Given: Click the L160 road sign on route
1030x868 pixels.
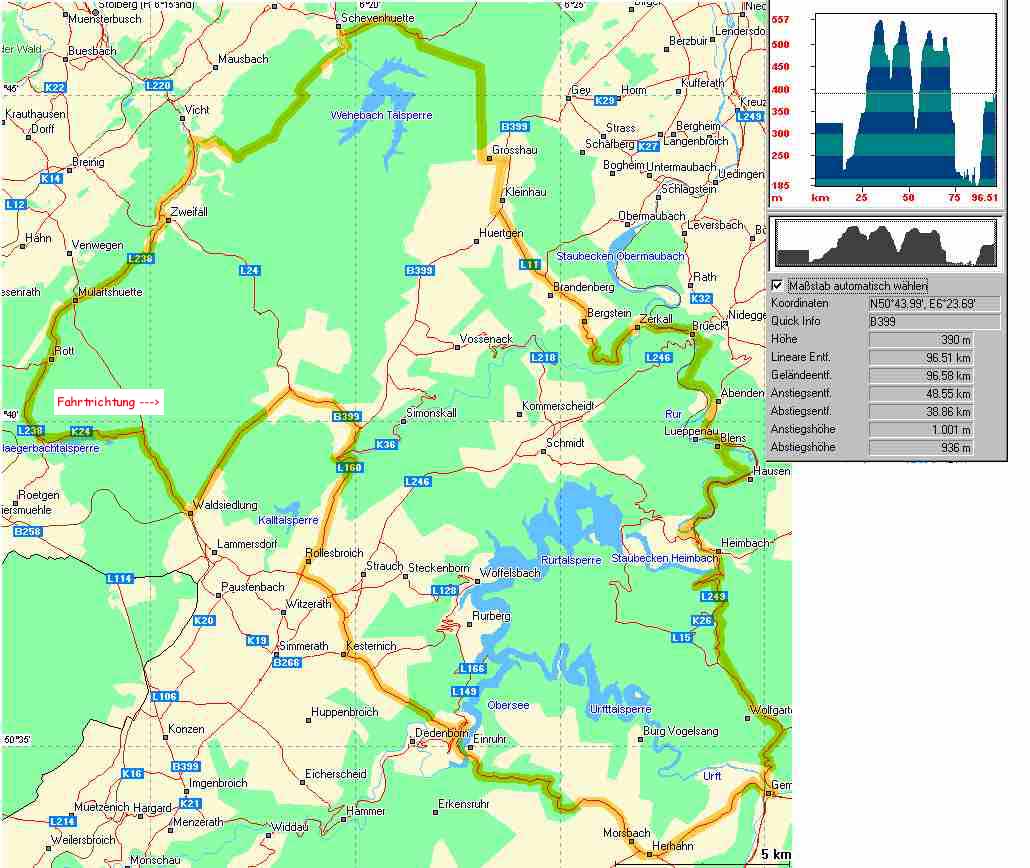Looking at the screenshot, I should pyautogui.click(x=348, y=468).
